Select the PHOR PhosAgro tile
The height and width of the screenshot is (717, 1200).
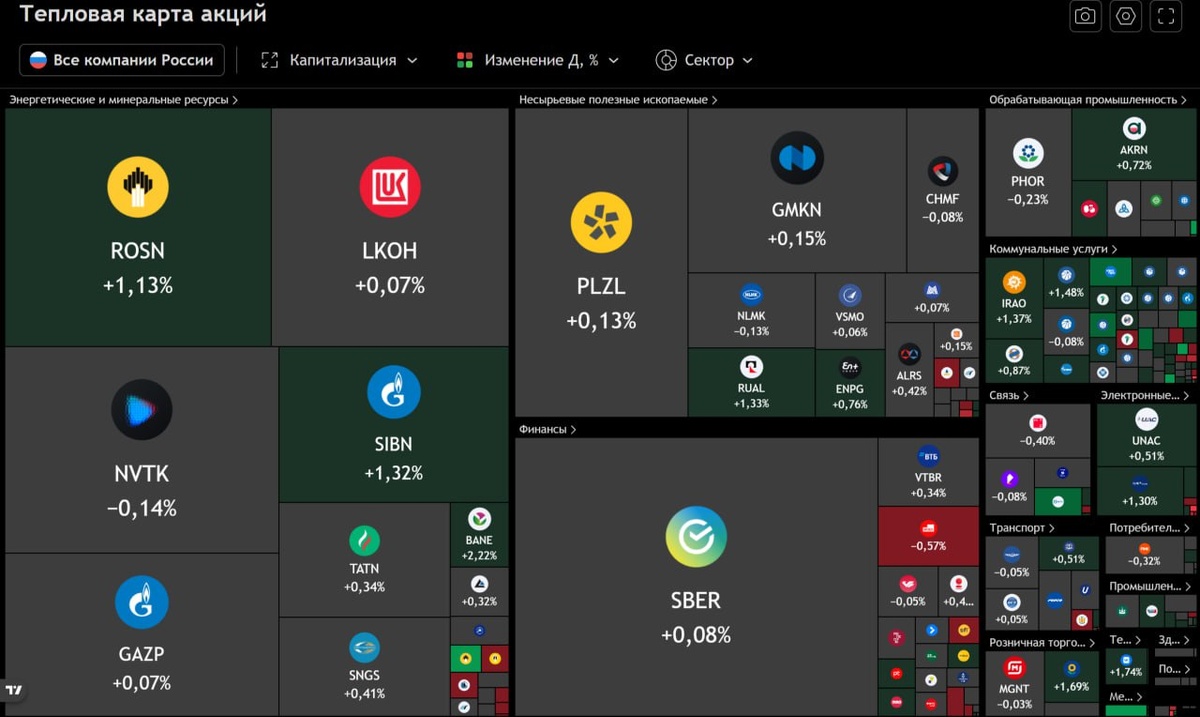click(x=1028, y=172)
